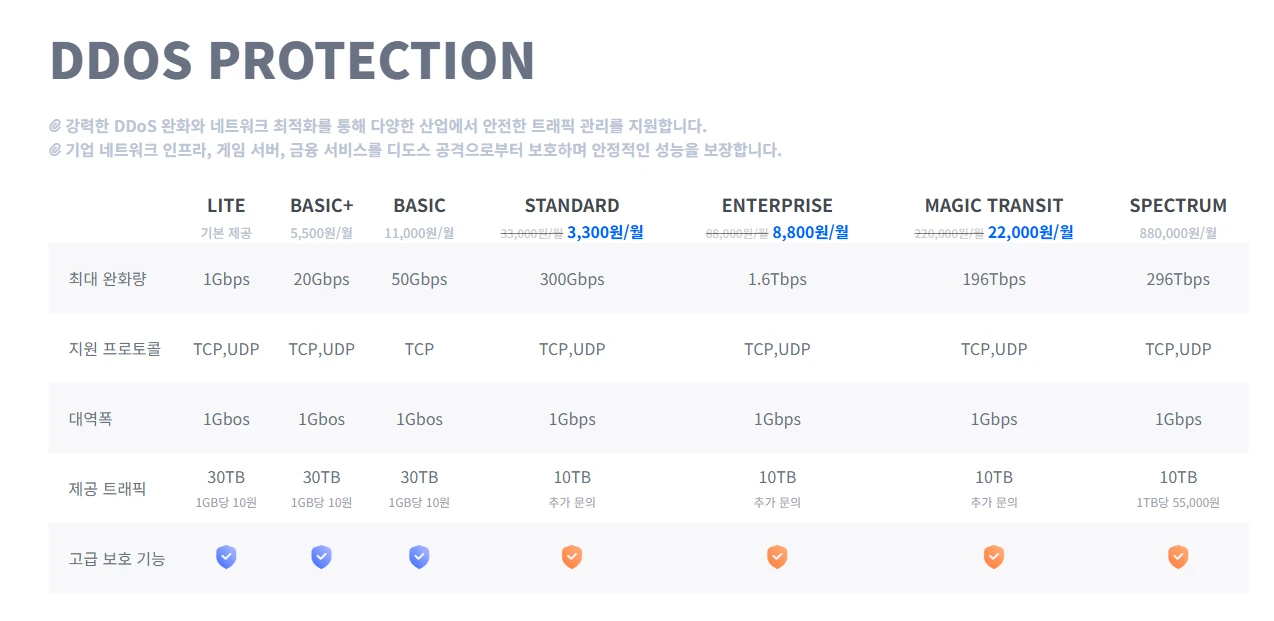This screenshot has width=1274, height=621.
Task: Click the ENTERPRISE 8,800원/월 discounted price
Action: point(810,233)
